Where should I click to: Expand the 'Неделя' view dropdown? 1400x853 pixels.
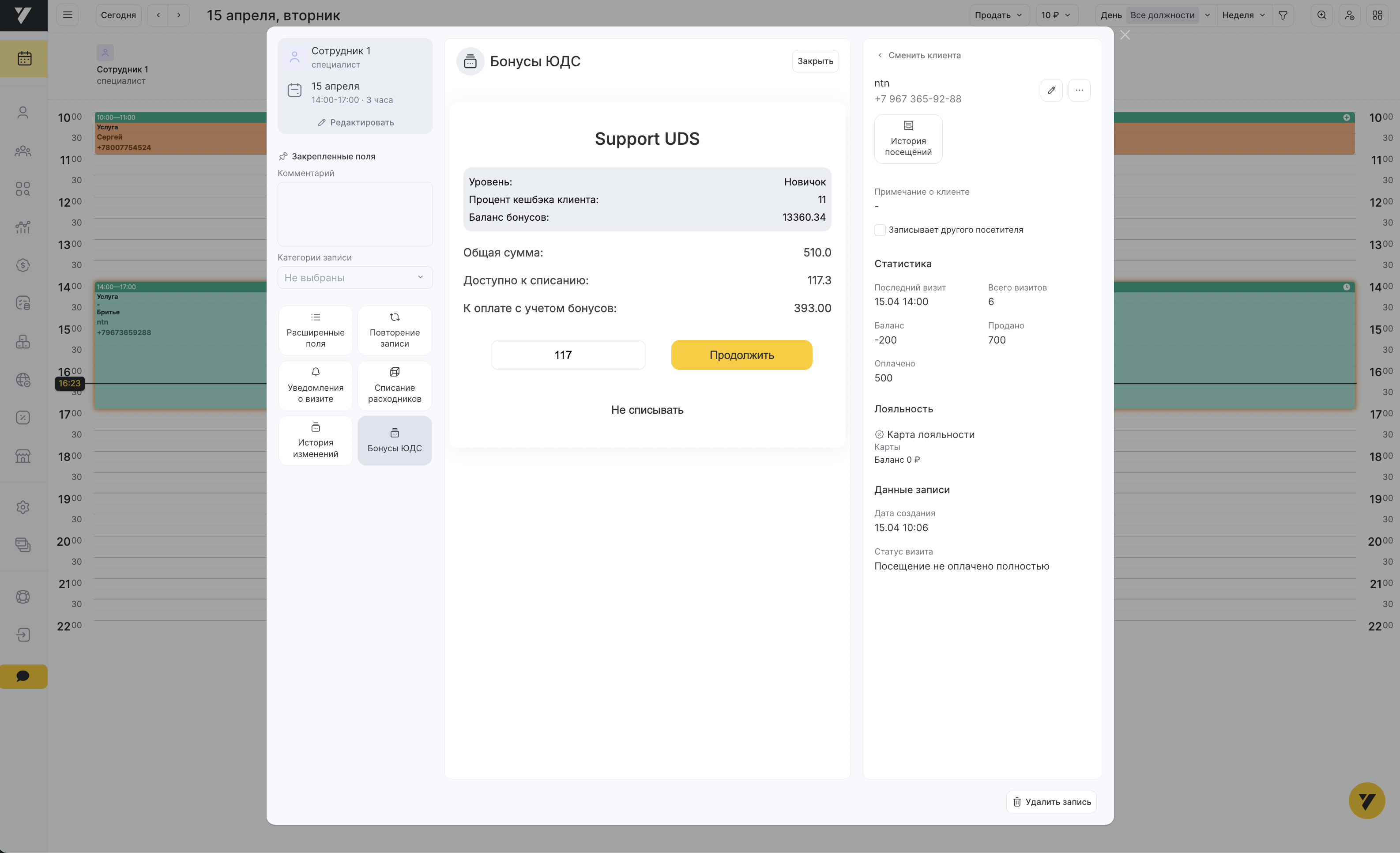1243,15
